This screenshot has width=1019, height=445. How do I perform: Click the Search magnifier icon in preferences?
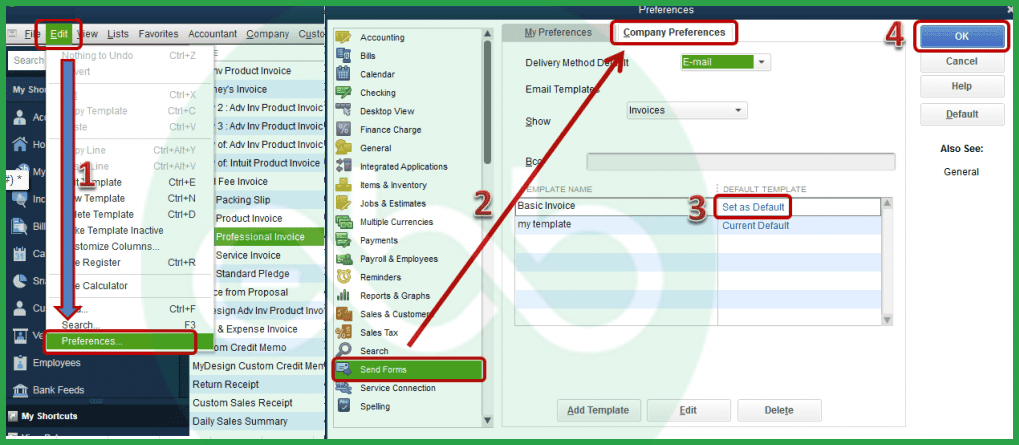[x=343, y=351]
